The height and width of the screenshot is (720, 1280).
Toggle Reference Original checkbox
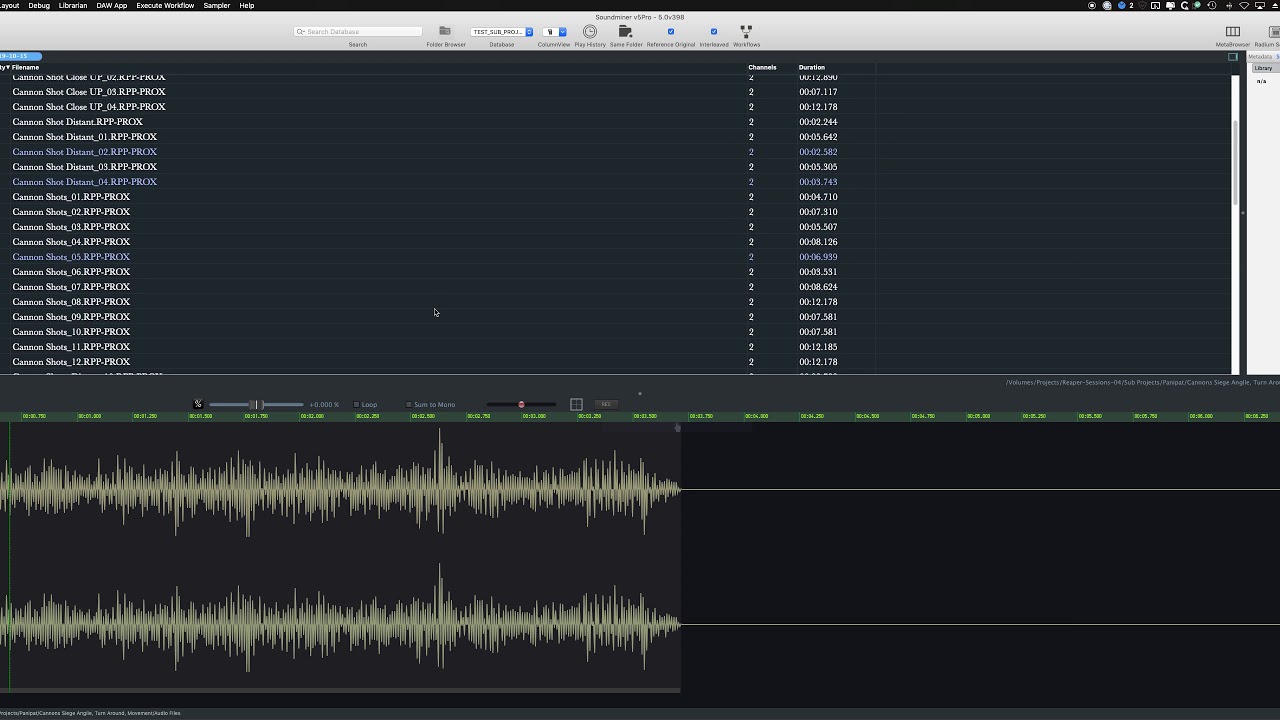[671, 31]
